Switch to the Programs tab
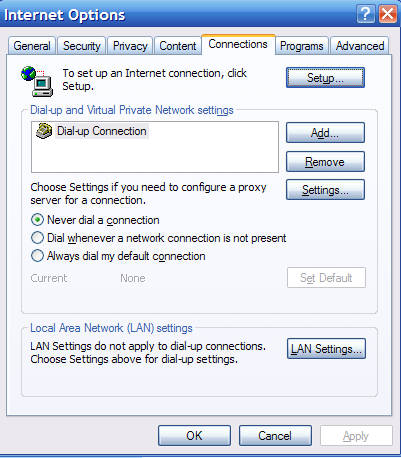 tap(302, 46)
